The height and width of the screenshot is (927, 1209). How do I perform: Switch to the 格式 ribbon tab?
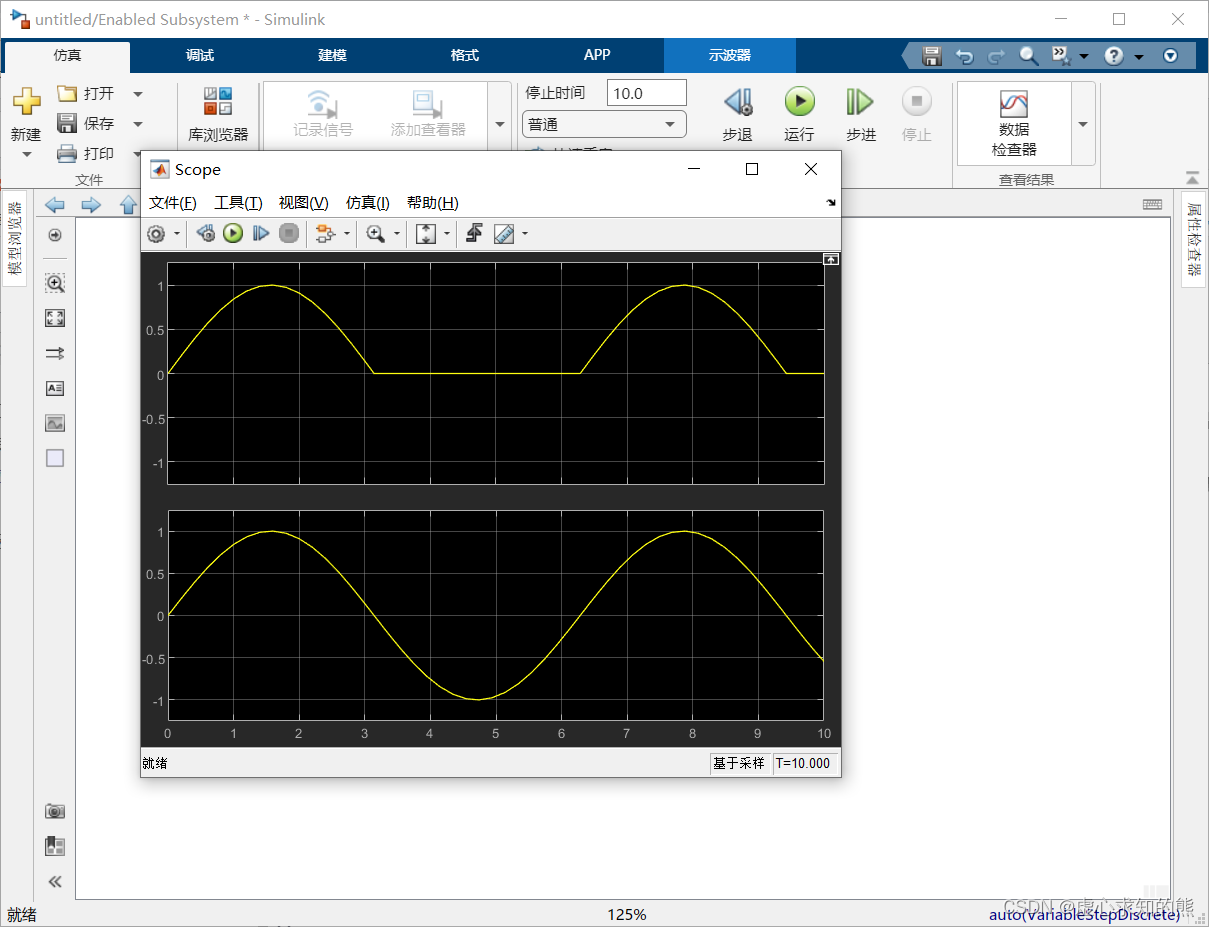point(465,55)
